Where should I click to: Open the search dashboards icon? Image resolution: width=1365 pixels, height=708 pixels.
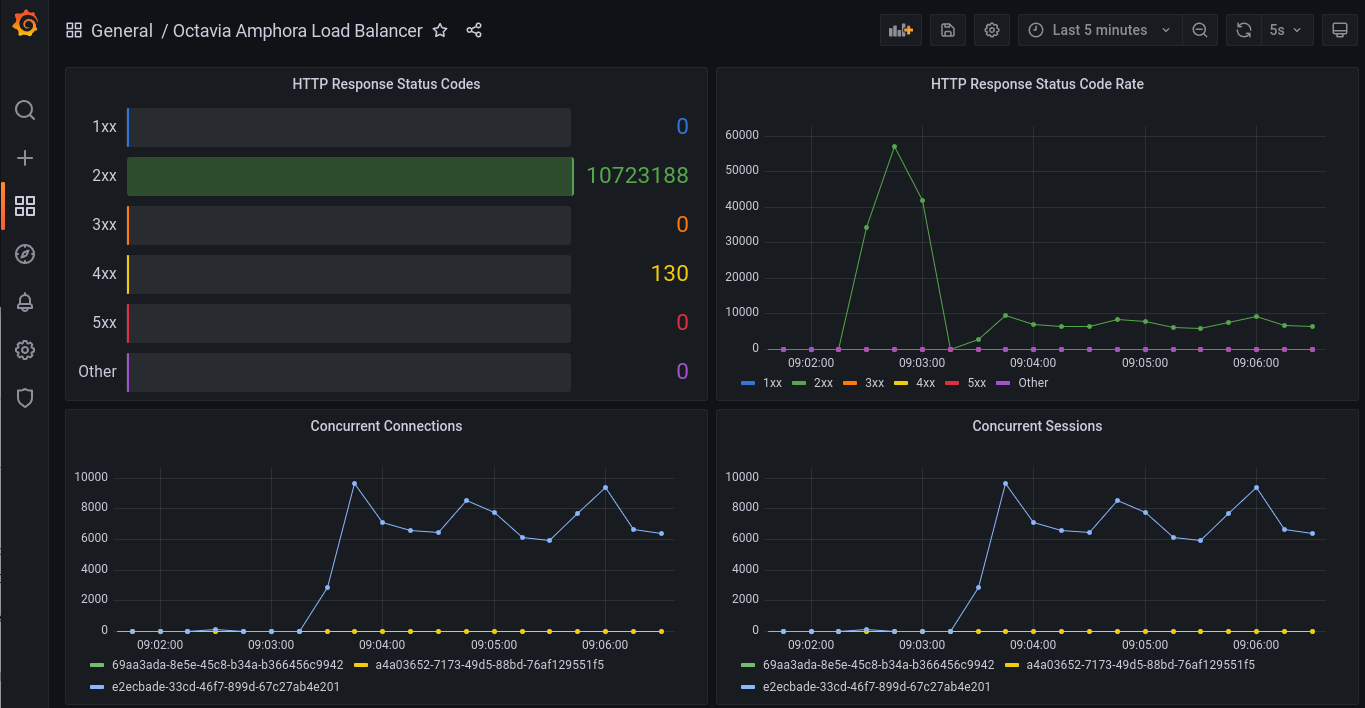(x=25, y=110)
